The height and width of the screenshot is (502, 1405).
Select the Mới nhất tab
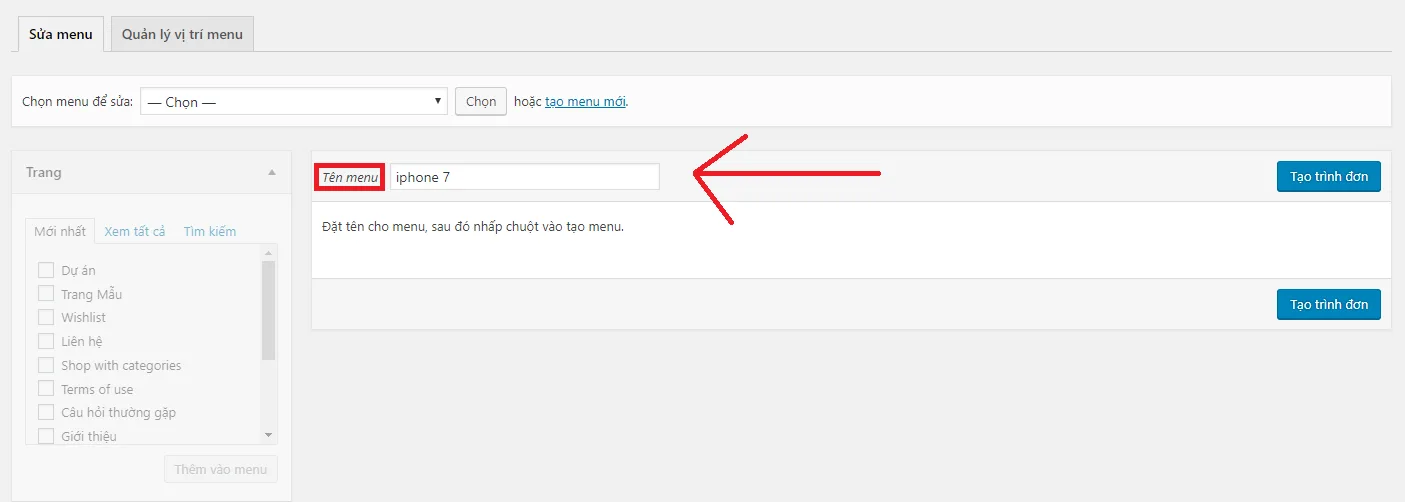(60, 231)
